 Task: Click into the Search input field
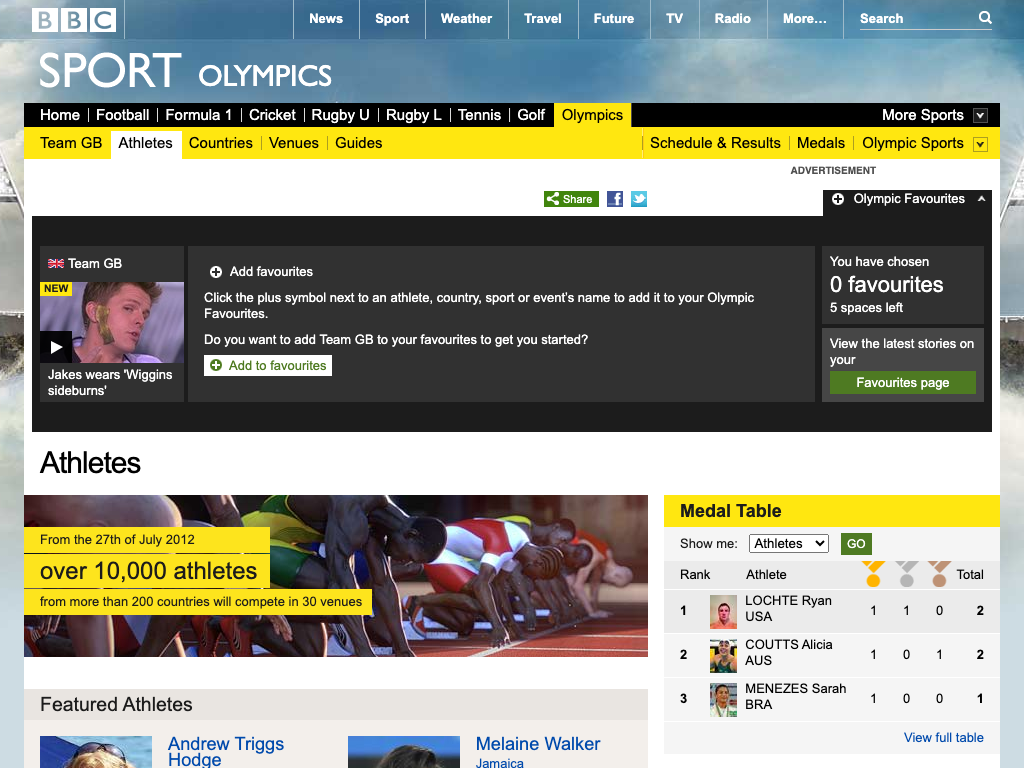click(918, 19)
